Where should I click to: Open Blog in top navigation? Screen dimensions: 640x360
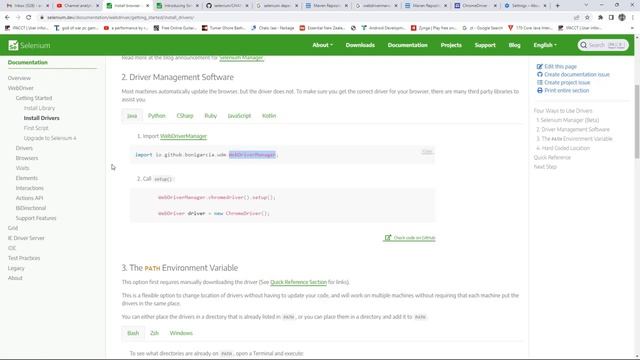(x=514, y=45)
